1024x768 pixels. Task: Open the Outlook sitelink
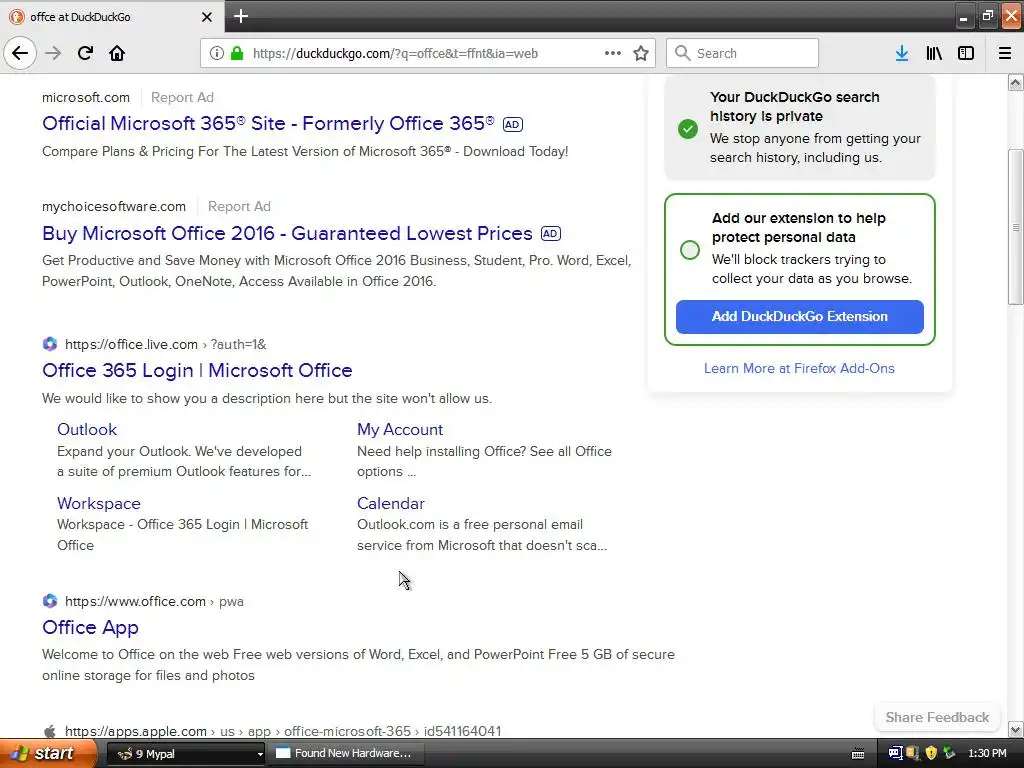tap(87, 429)
